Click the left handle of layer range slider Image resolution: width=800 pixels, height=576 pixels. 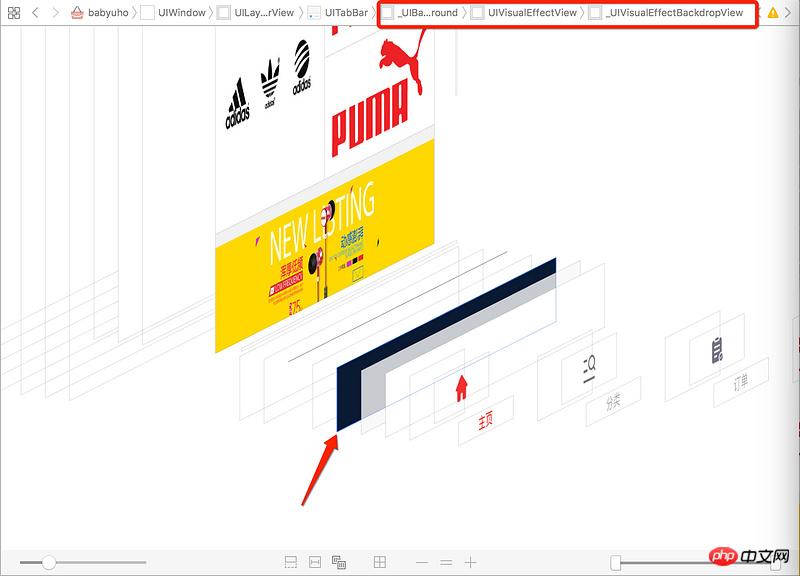click(616, 563)
